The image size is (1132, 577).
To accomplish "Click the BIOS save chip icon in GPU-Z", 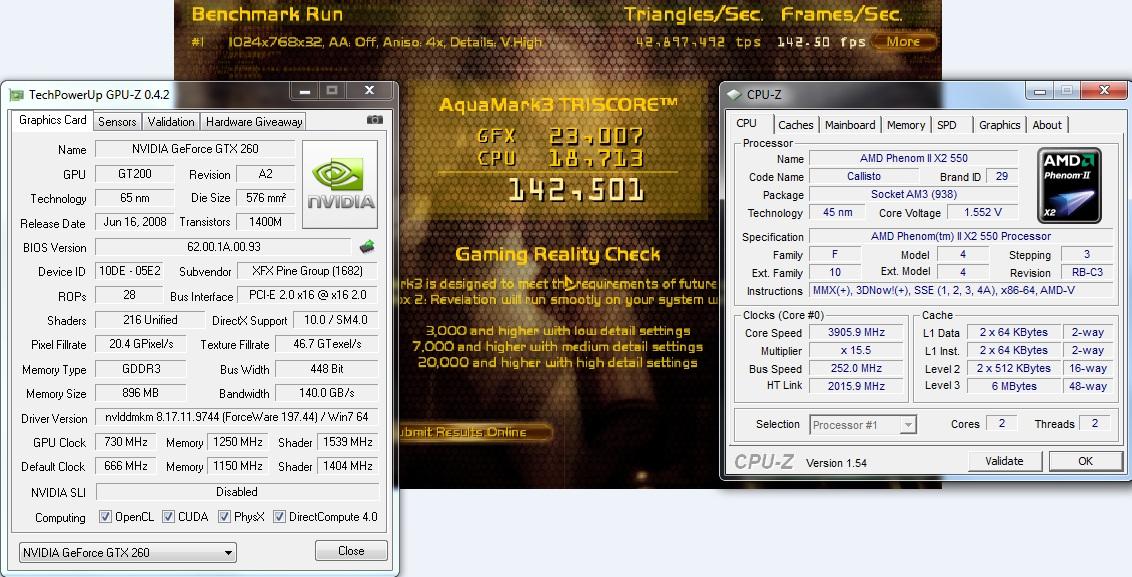I will tap(367, 247).
